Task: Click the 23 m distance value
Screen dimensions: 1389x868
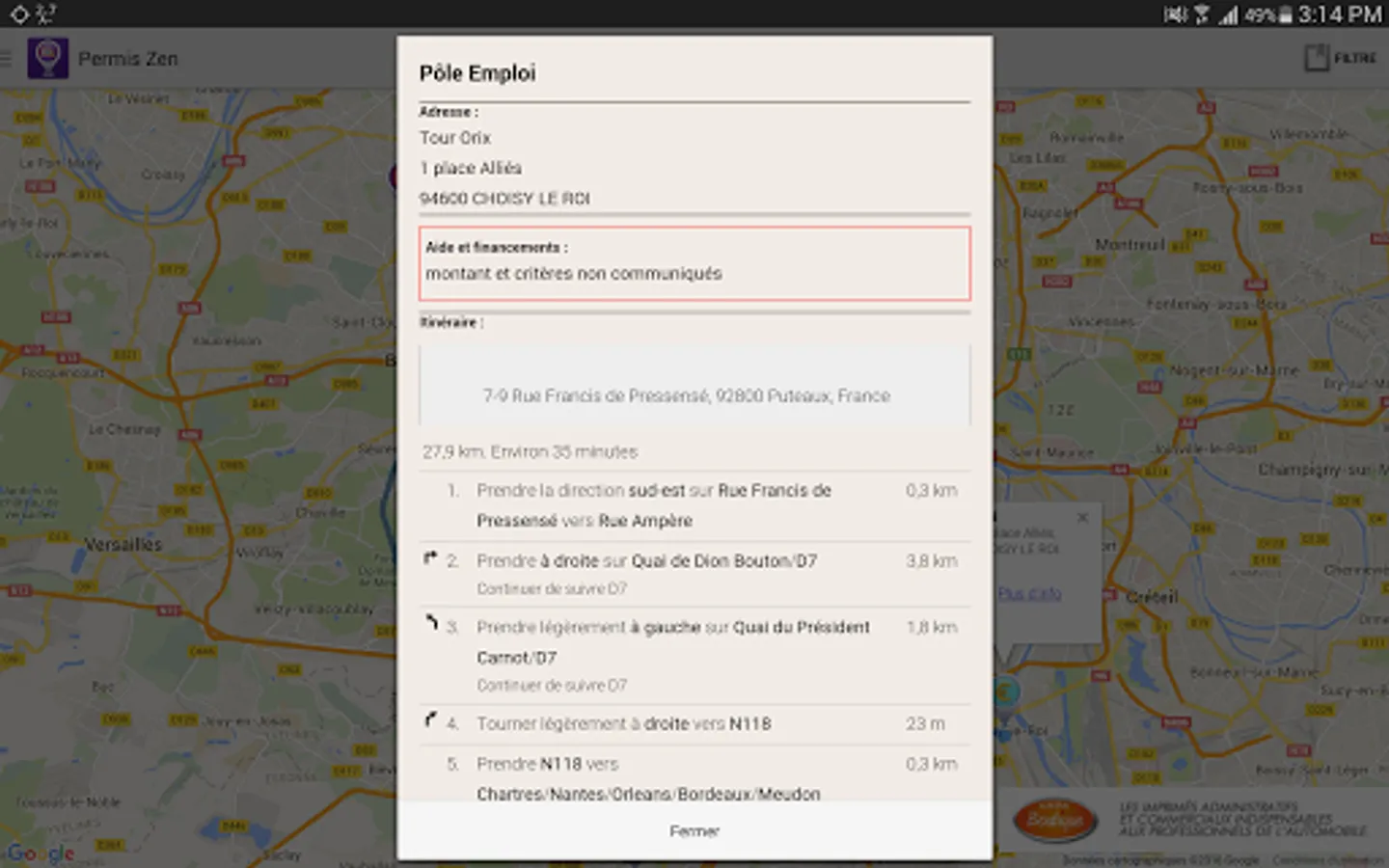Action: pos(926,723)
